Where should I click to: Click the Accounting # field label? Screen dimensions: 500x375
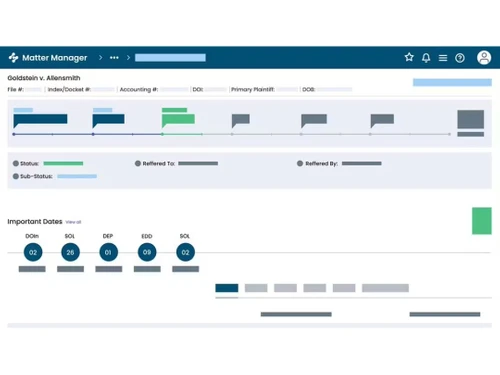[x=139, y=89]
